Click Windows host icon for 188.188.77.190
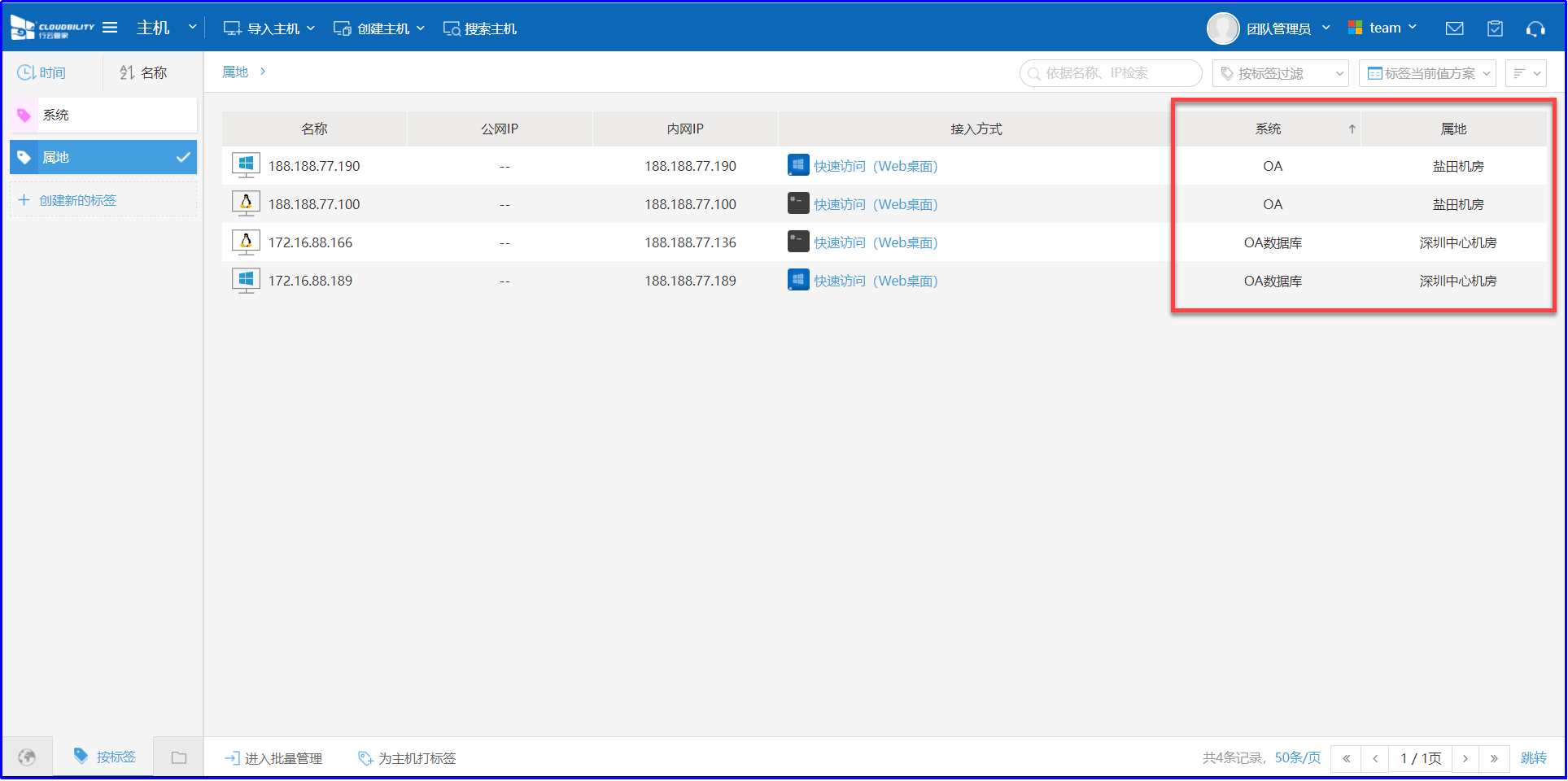The width and height of the screenshot is (1568, 781). 246,165
